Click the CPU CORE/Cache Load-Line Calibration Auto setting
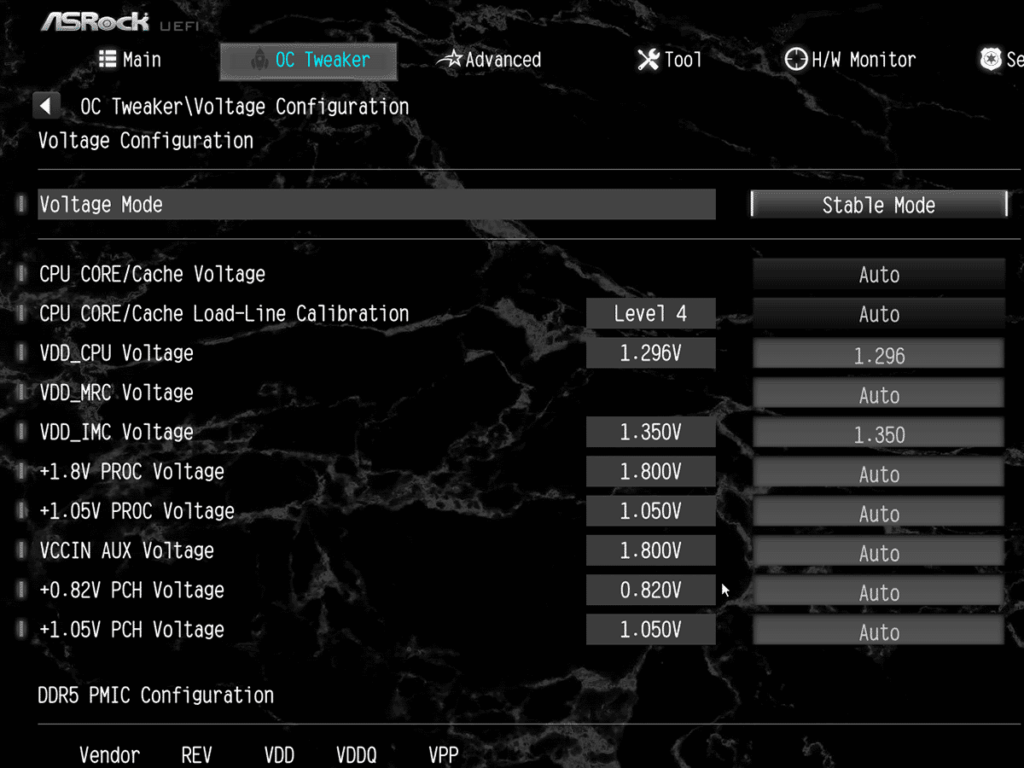1024x768 pixels. [x=878, y=313]
